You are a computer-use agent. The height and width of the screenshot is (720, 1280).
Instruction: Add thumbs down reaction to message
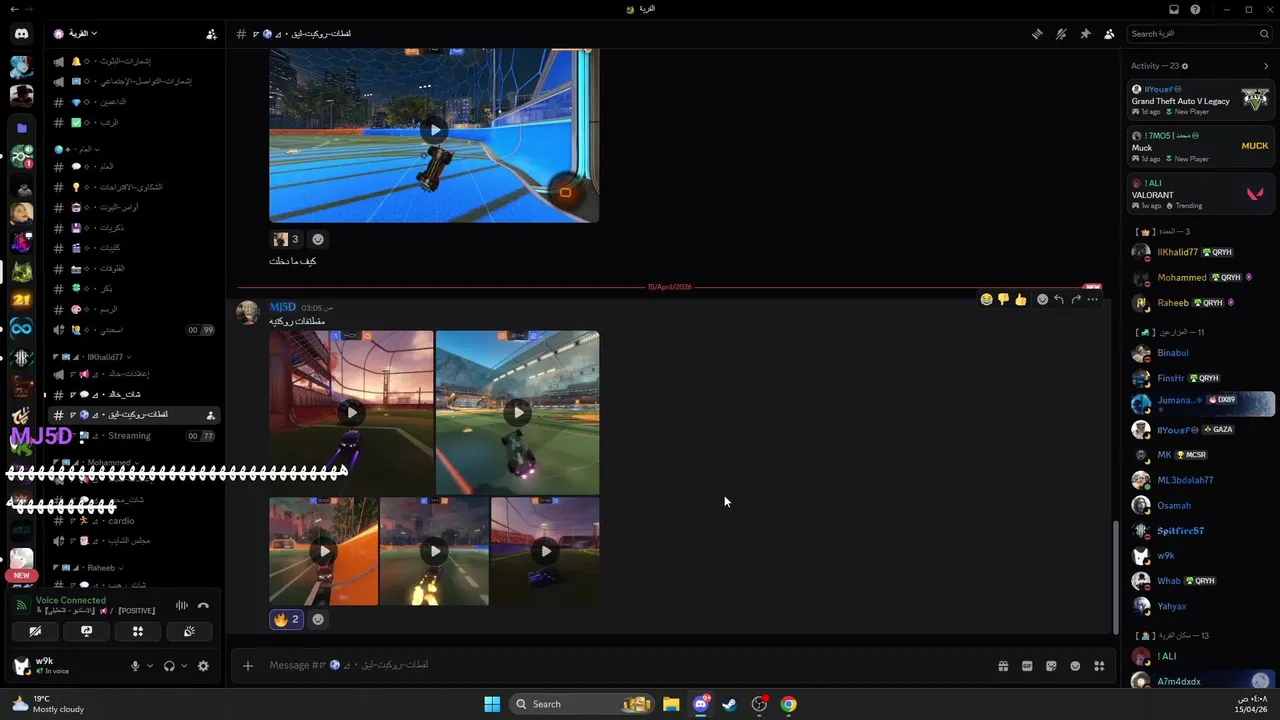(1003, 299)
